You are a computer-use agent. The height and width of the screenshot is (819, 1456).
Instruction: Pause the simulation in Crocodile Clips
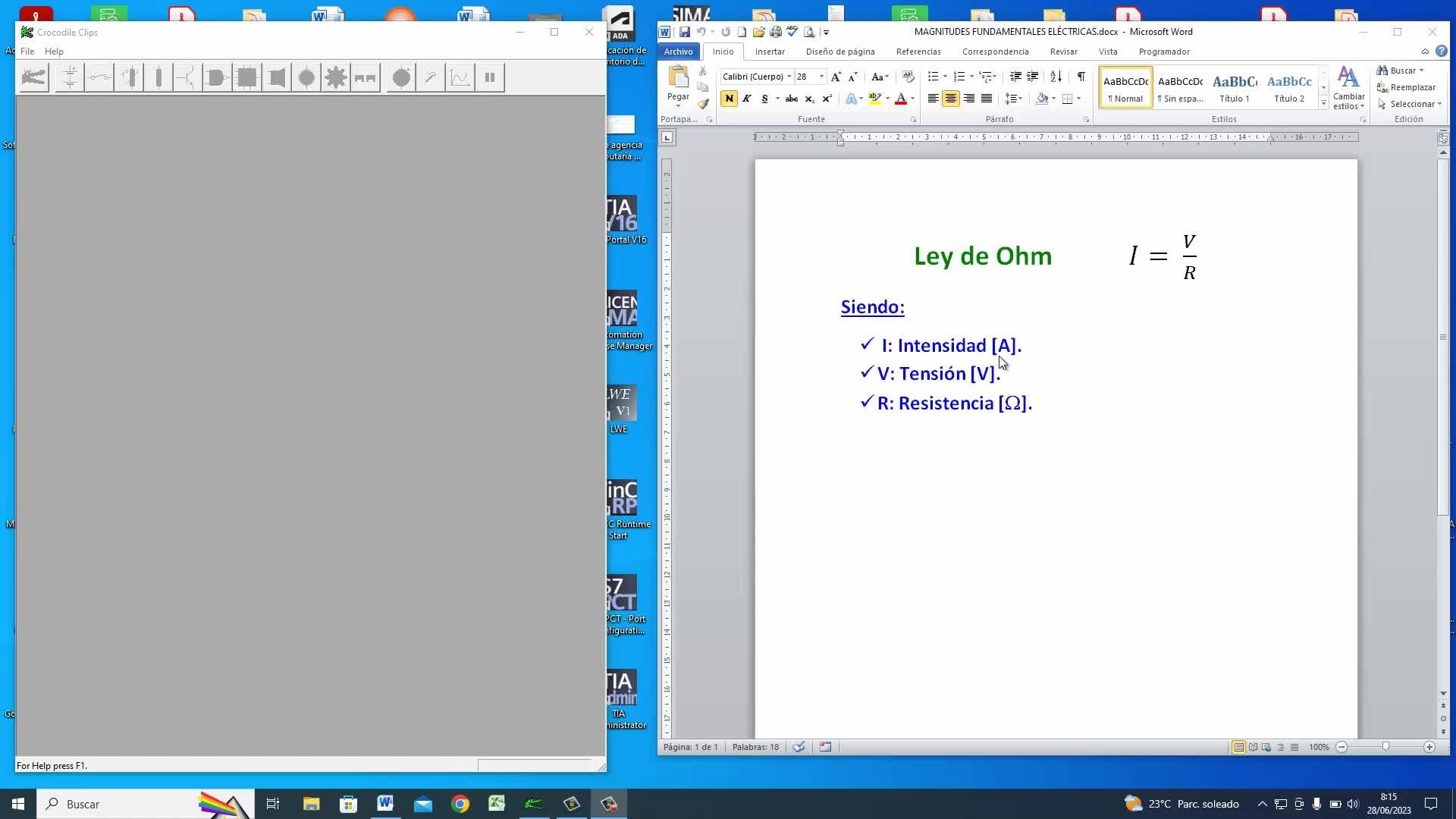(490, 77)
